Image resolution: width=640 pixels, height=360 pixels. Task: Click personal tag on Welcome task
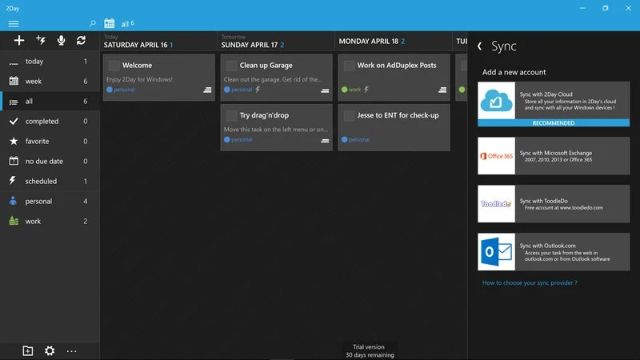pyautogui.click(x=120, y=89)
